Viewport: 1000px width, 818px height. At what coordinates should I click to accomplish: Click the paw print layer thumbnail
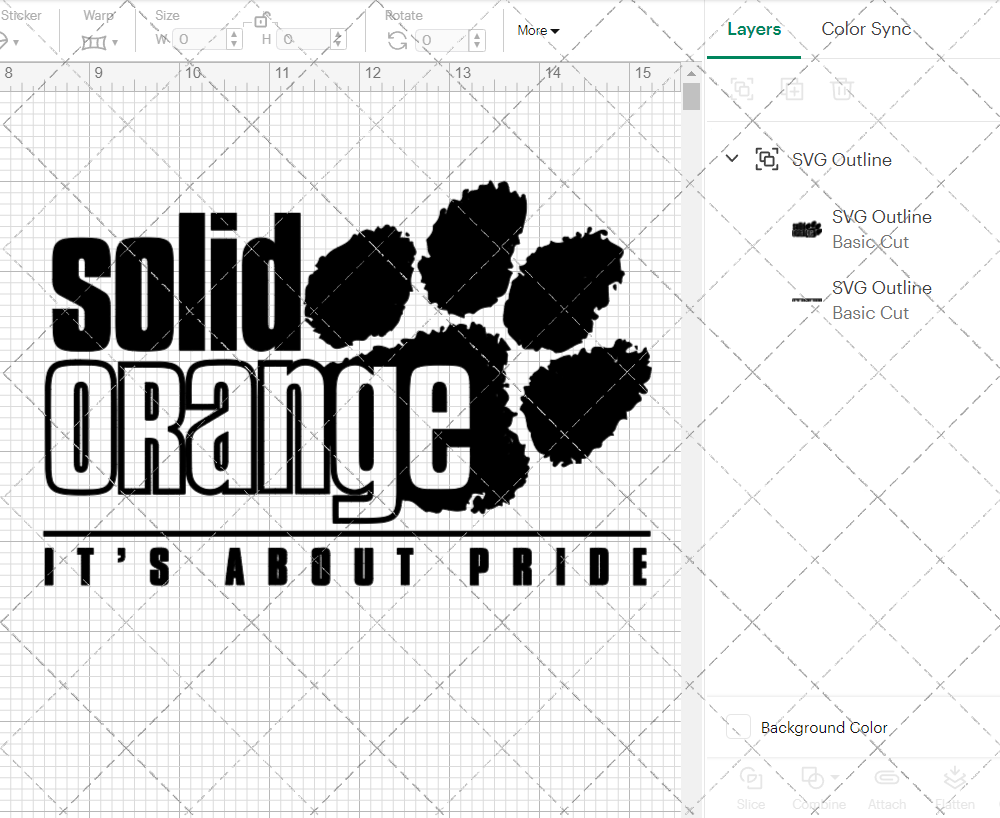806,229
